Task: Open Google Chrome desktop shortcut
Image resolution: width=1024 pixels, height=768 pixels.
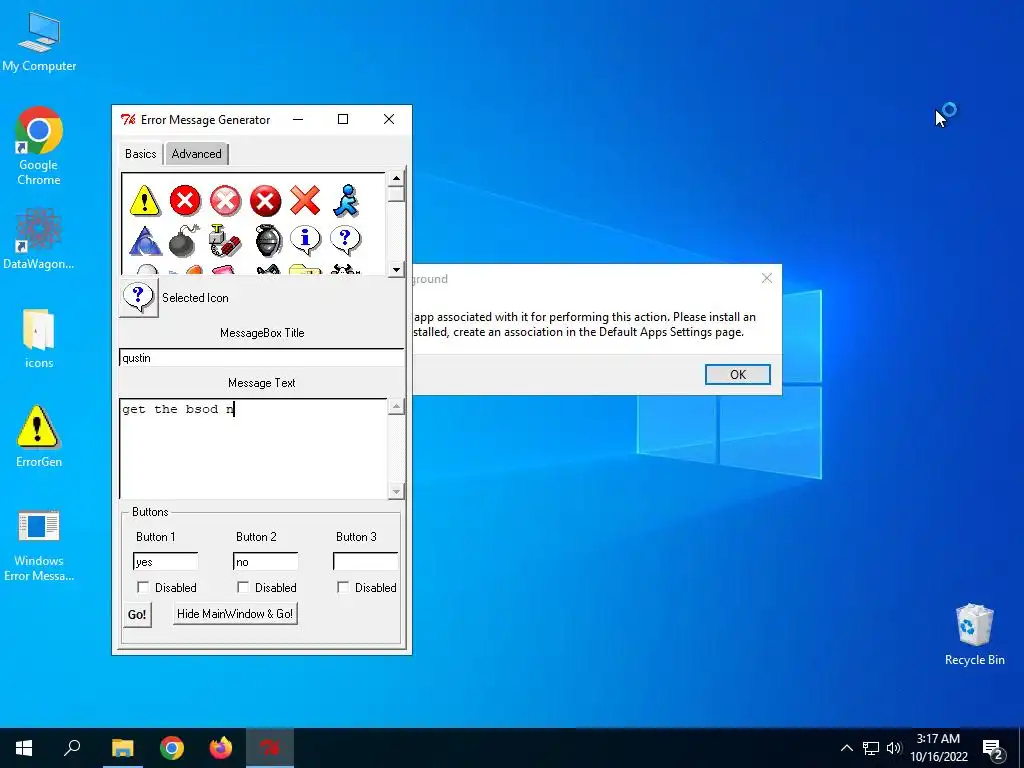Action: pyautogui.click(x=39, y=146)
